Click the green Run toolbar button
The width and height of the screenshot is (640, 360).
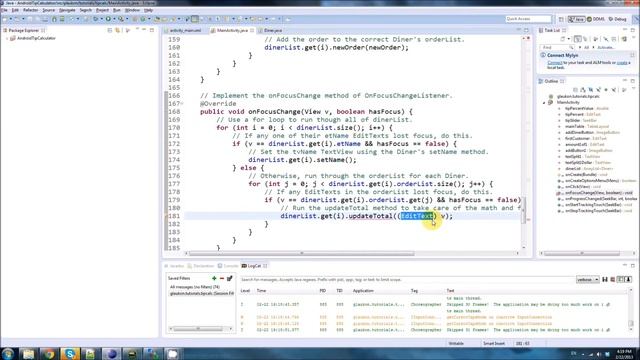108,19
